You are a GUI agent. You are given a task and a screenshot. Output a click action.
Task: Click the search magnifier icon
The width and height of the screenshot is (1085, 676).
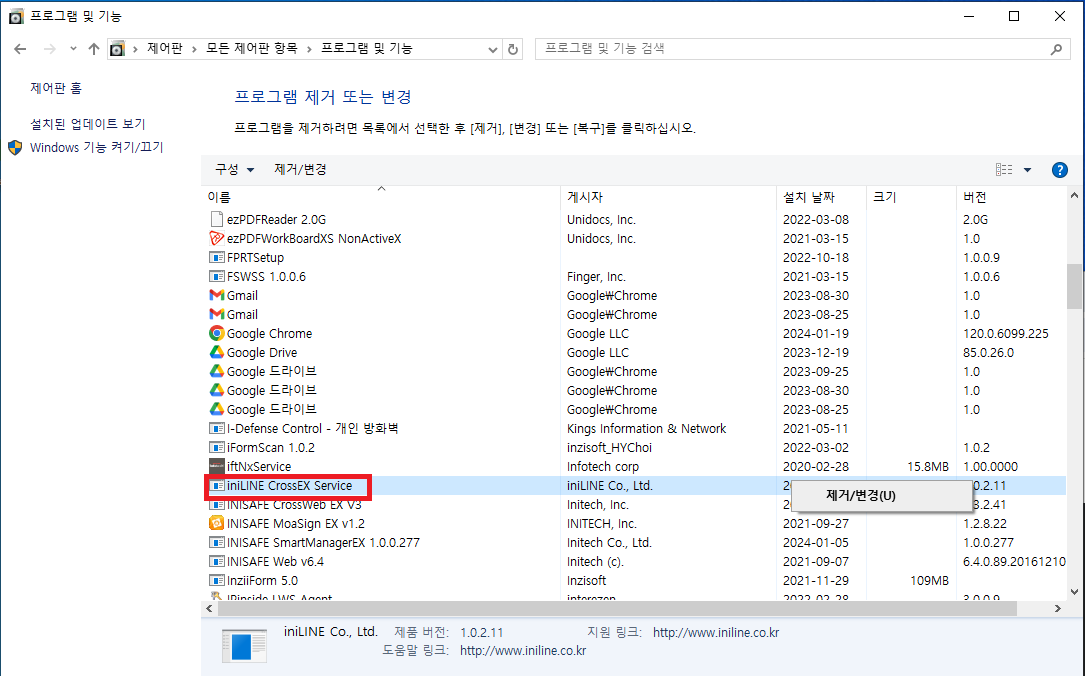point(1056,49)
